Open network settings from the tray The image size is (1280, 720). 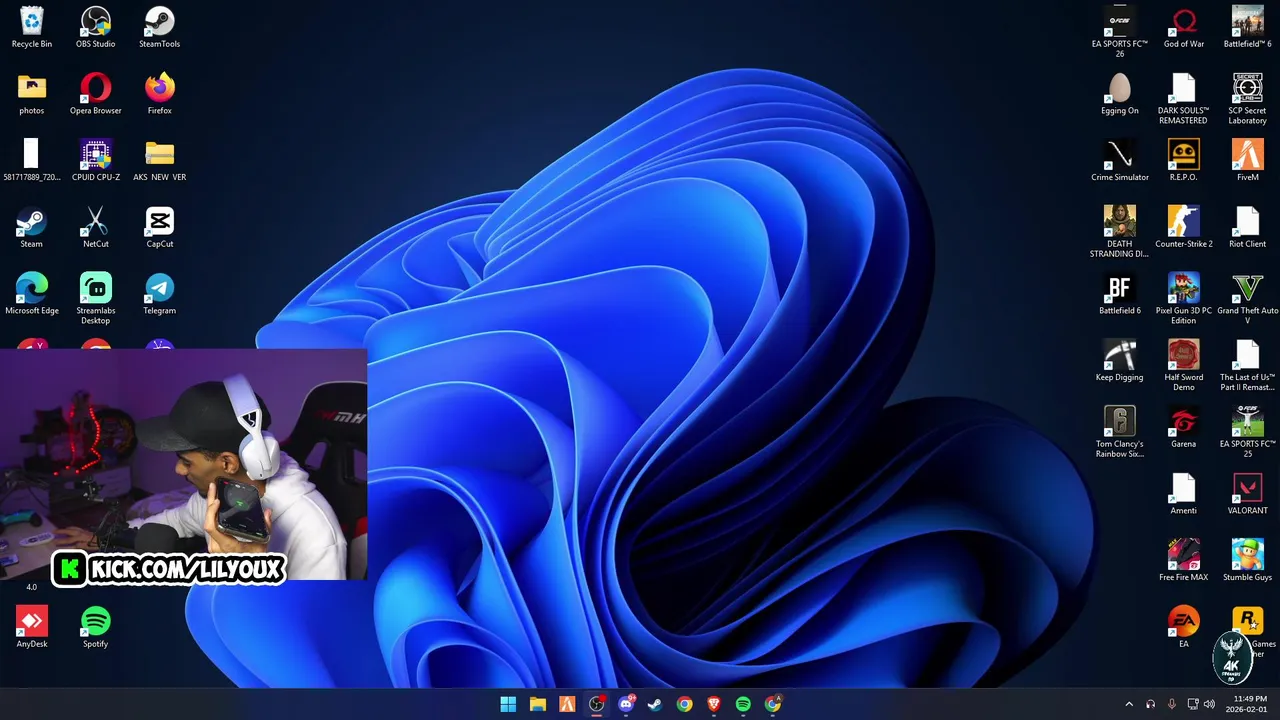(1193, 704)
